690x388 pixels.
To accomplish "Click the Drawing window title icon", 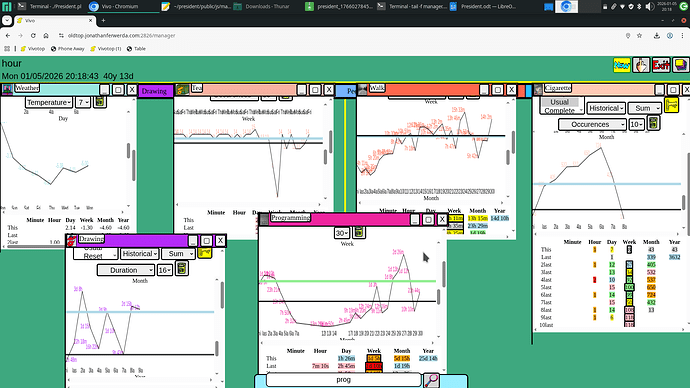I will click(71, 240).
